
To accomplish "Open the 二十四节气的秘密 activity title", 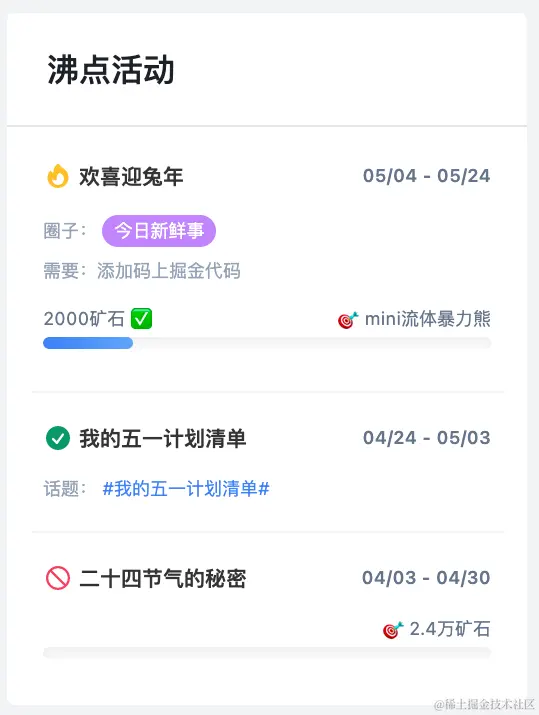I will tap(163, 578).
